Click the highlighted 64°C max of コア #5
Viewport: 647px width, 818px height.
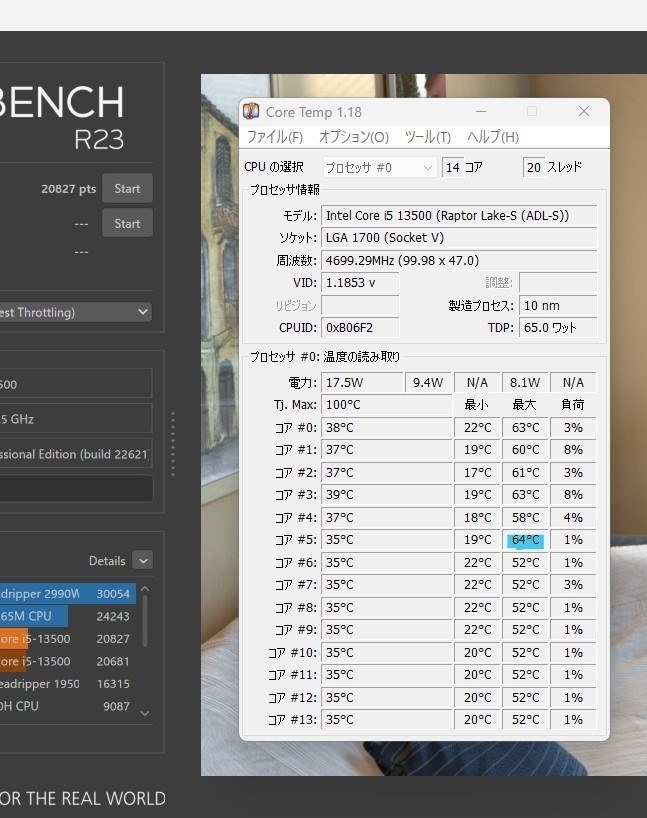point(525,540)
